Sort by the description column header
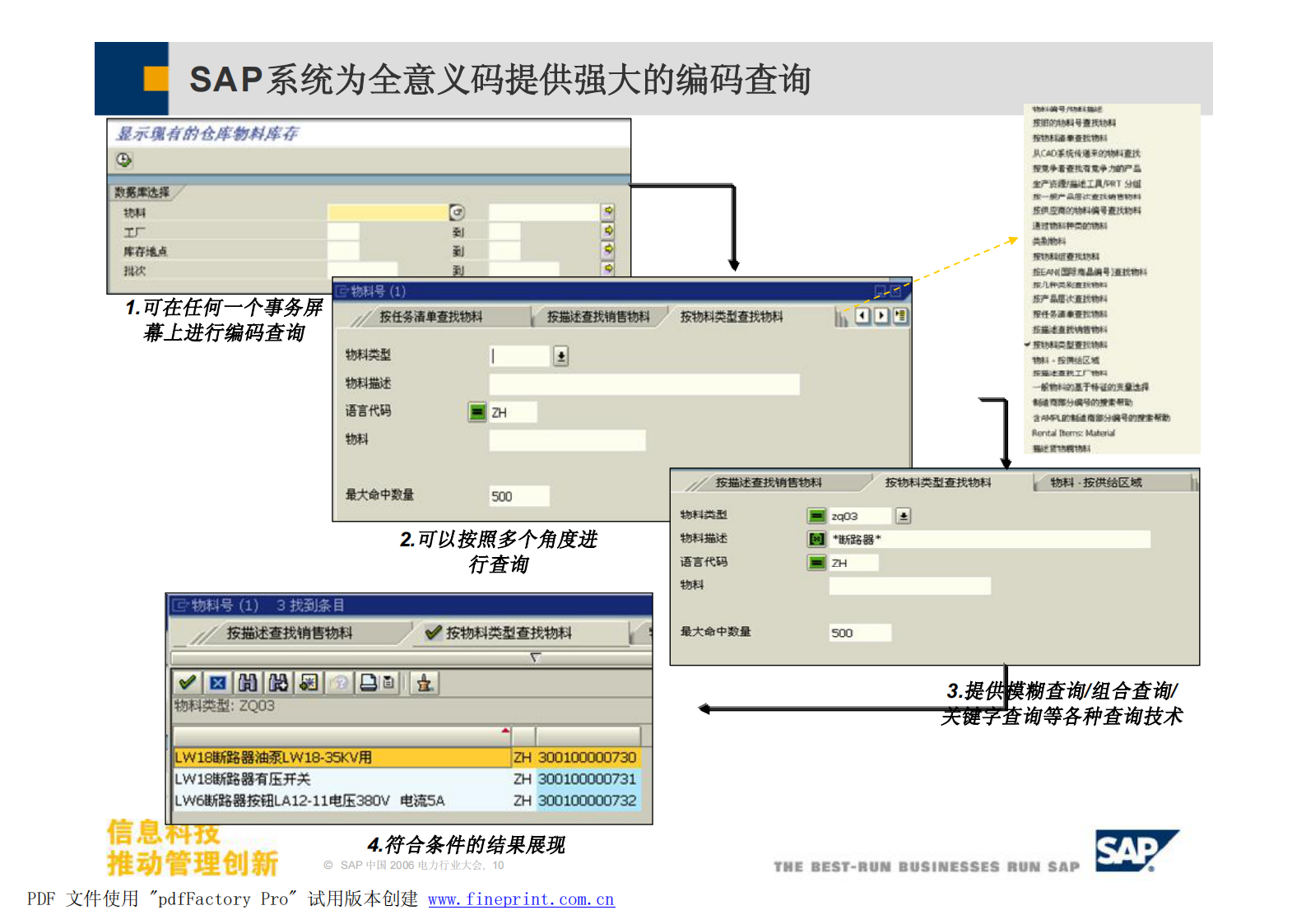This screenshot has width=1306, height=924. pos(342,736)
